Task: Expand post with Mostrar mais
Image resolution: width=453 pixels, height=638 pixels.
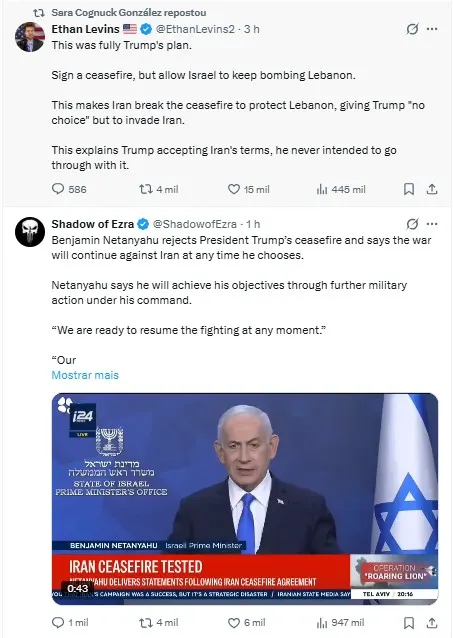Action: pyautogui.click(x=85, y=375)
